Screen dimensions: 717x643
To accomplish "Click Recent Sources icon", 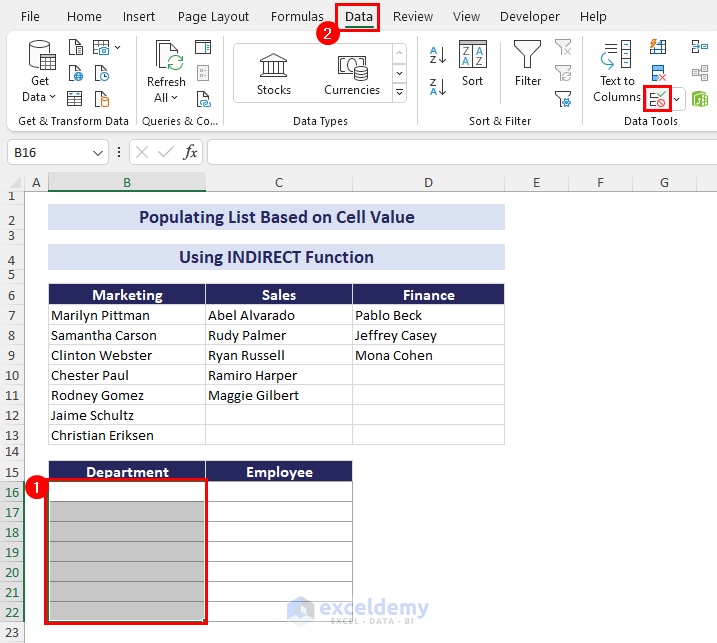I will pyautogui.click(x=102, y=73).
